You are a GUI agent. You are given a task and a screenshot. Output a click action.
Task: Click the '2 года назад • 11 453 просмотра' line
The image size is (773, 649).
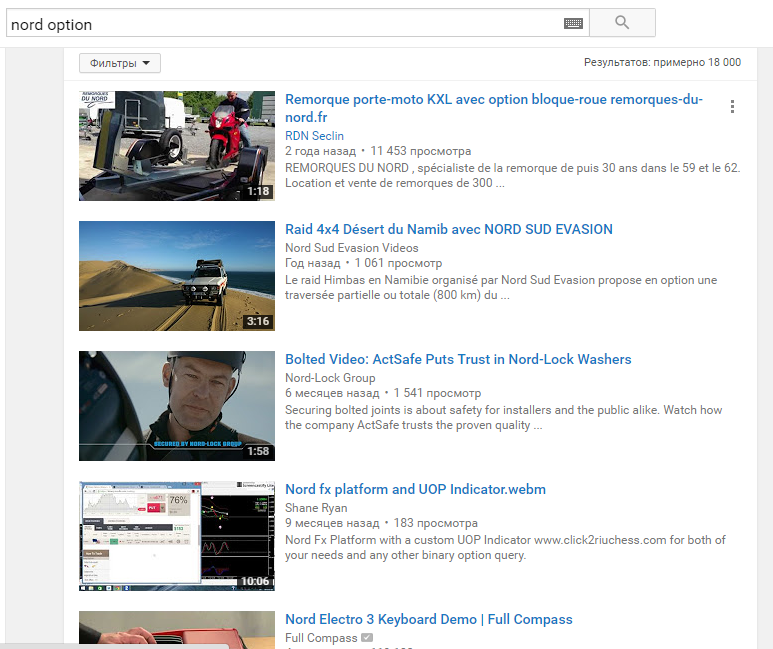pos(378,151)
